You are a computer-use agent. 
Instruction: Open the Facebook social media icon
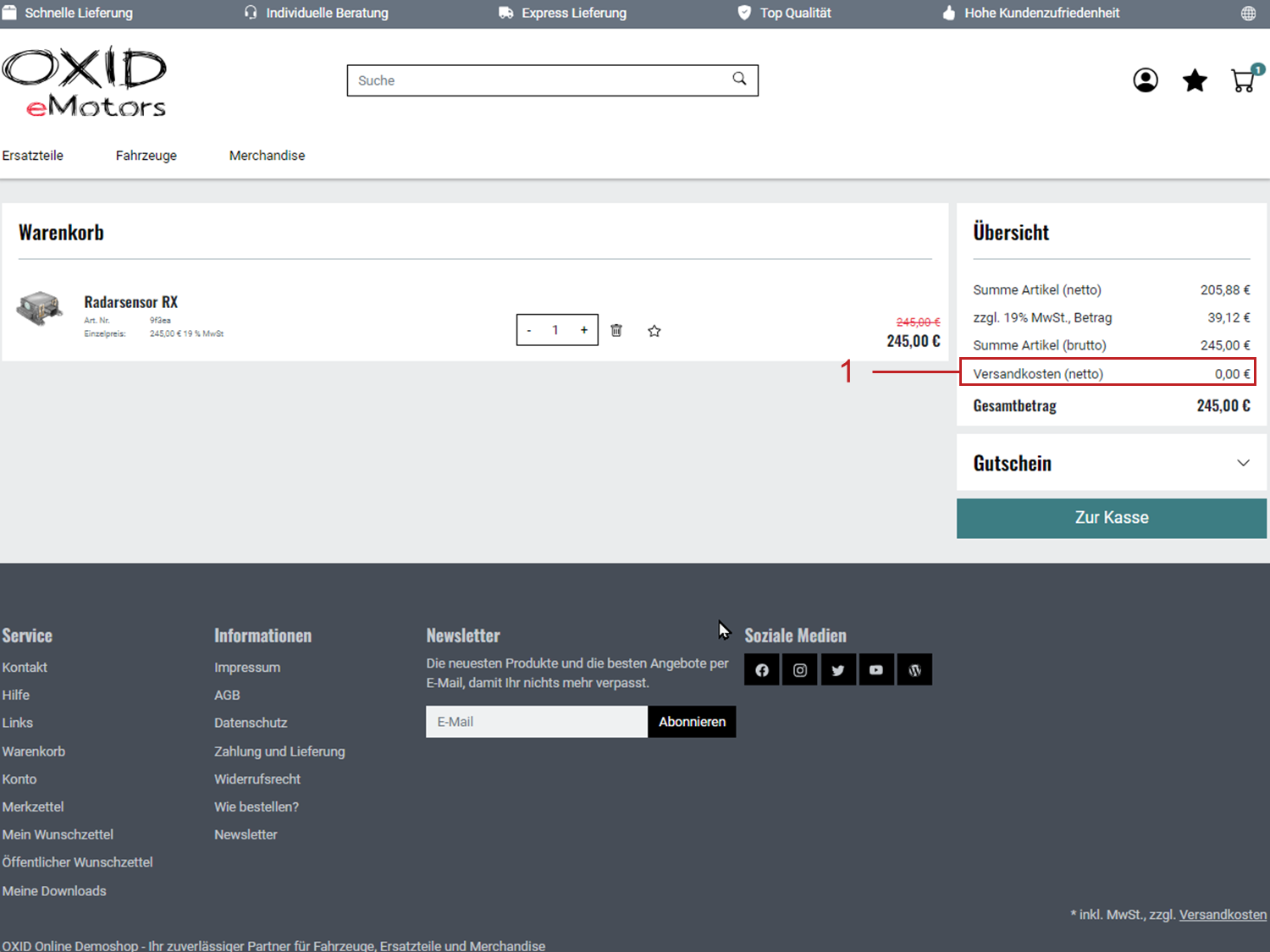click(x=762, y=670)
